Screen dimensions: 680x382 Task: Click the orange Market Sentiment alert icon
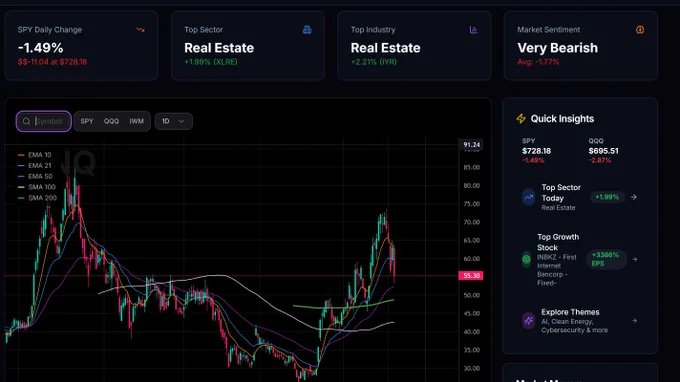tap(640, 30)
